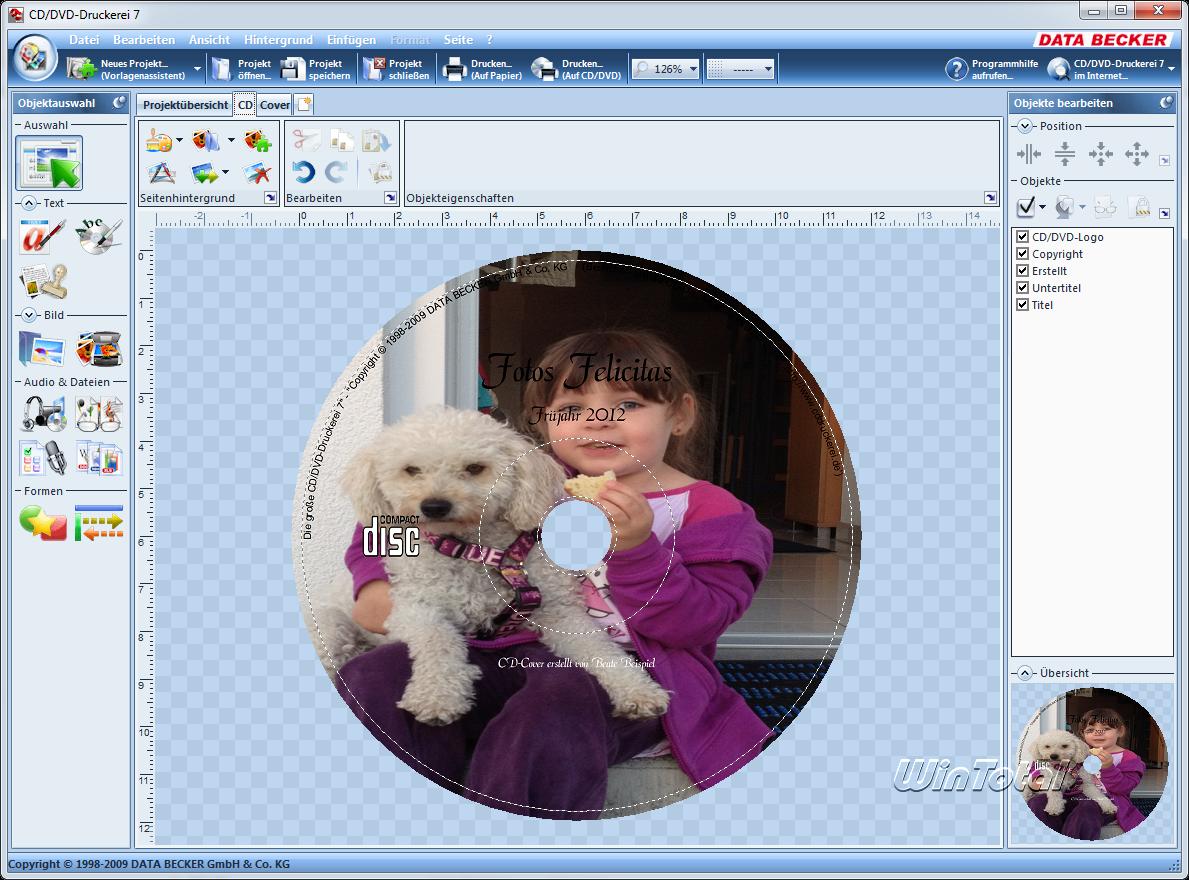Click the undo arrow in Bearbeiten panel
Image resolution: width=1189 pixels, height=880 pixels.
click(304, 172)
